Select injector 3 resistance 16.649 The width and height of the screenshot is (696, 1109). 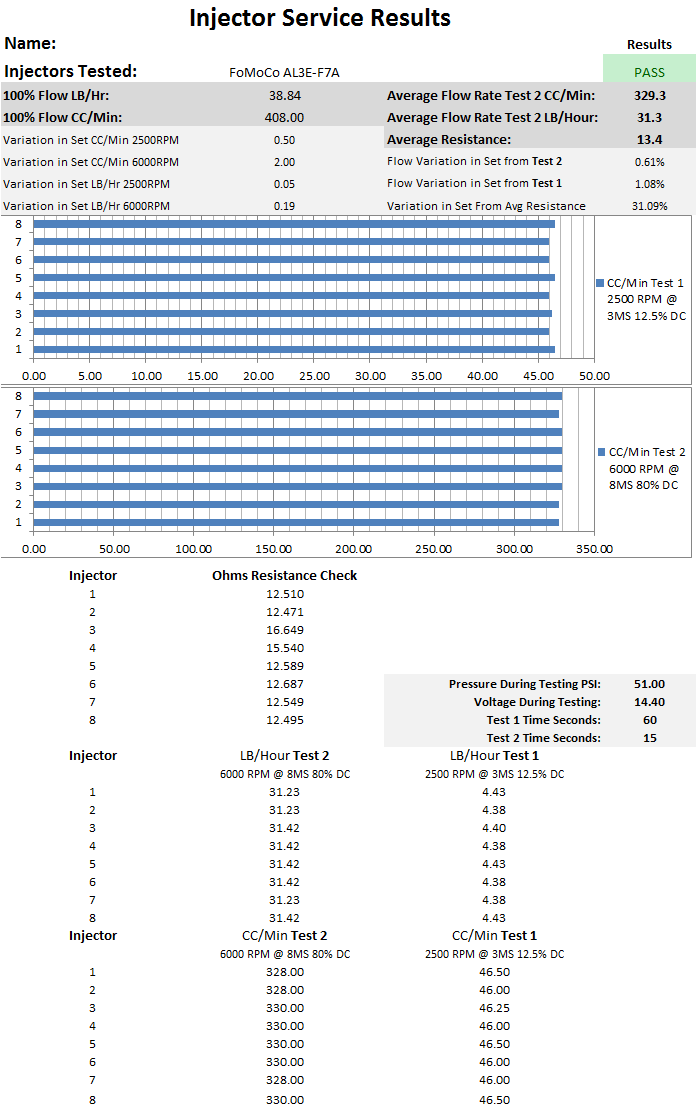(285, 630)
